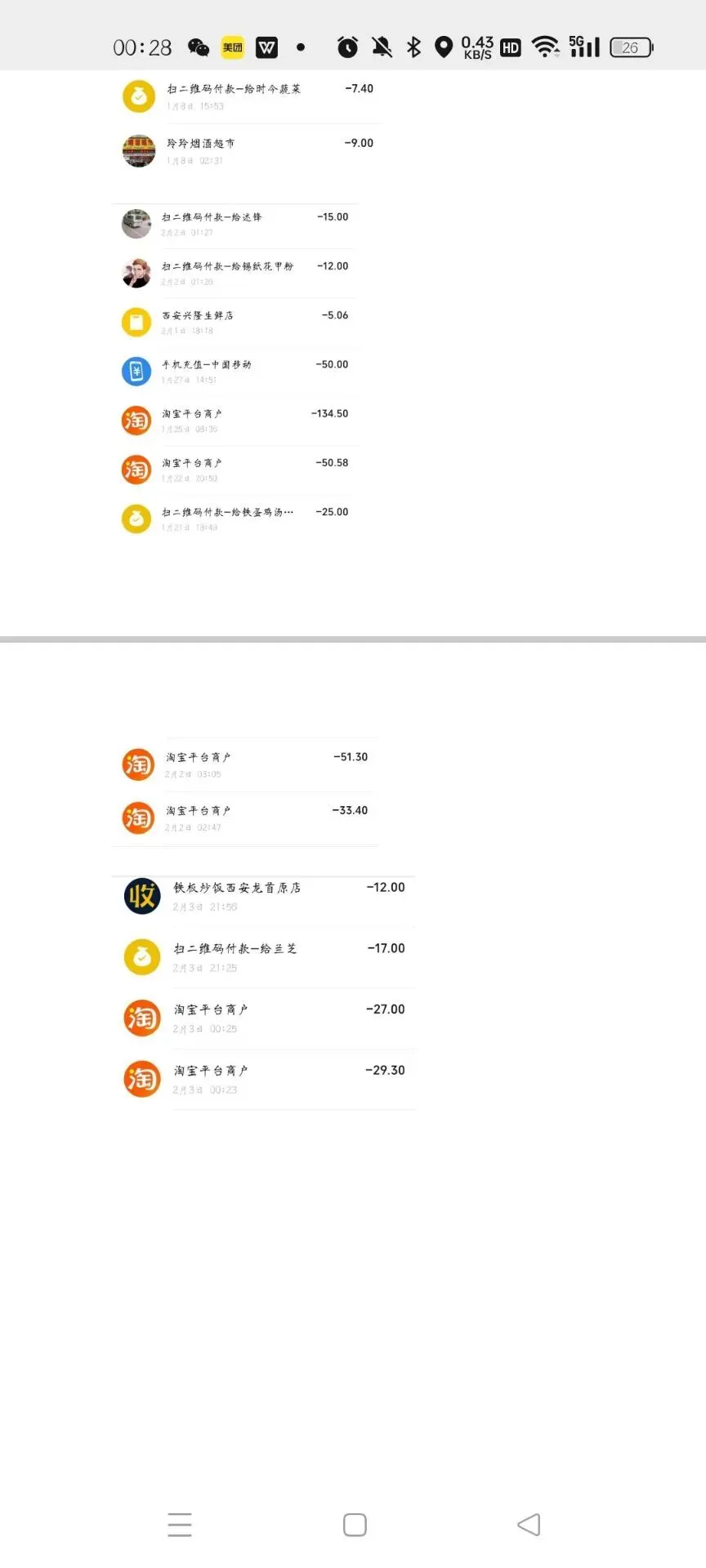This screenshot has width=706, height=1568.
Task: Tap the alarm clock status icon
Action: click(347, 47)
